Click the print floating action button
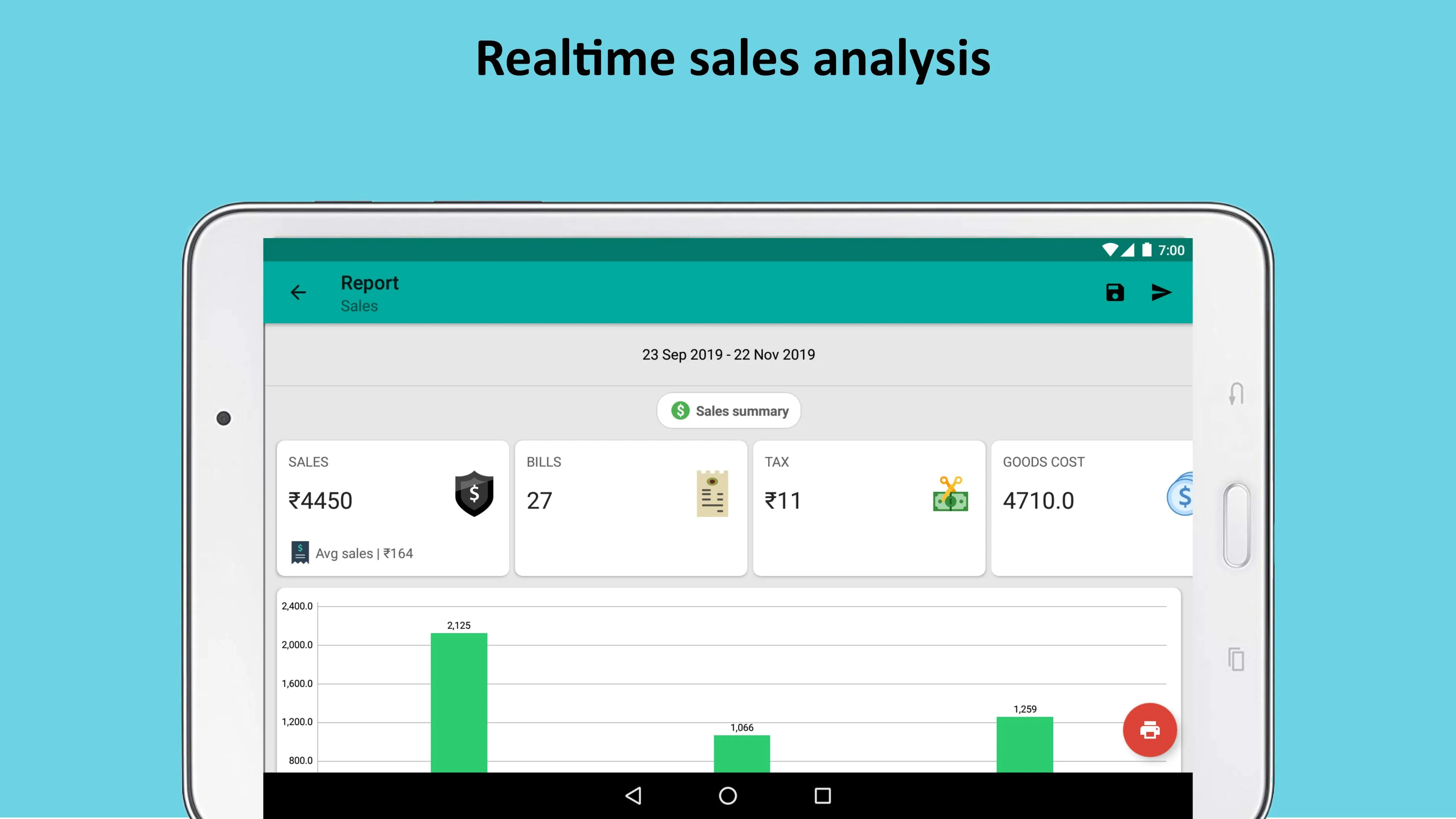 click(1150, 730)
